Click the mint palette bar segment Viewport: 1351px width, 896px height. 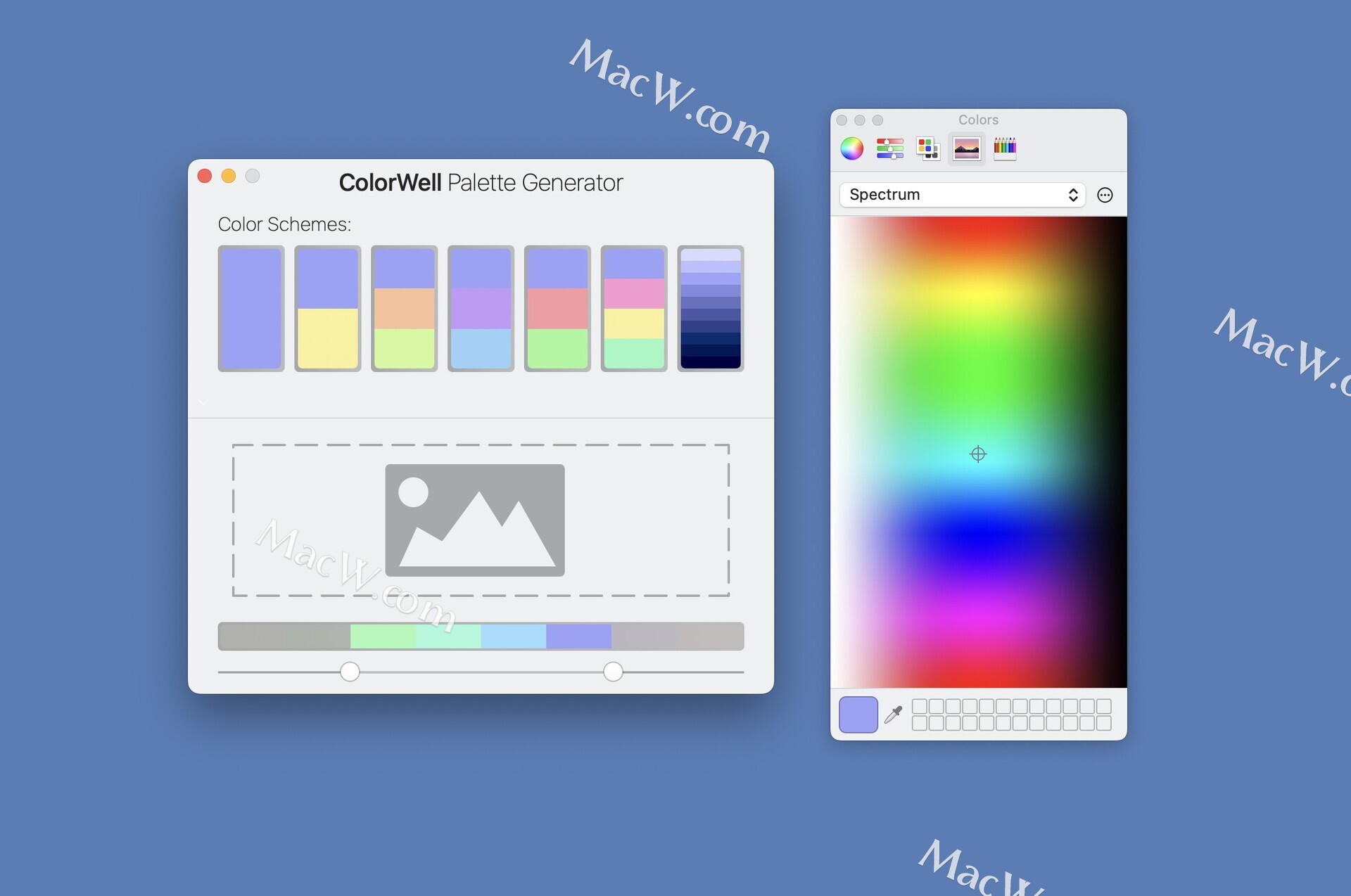click(x=448, y=636)
